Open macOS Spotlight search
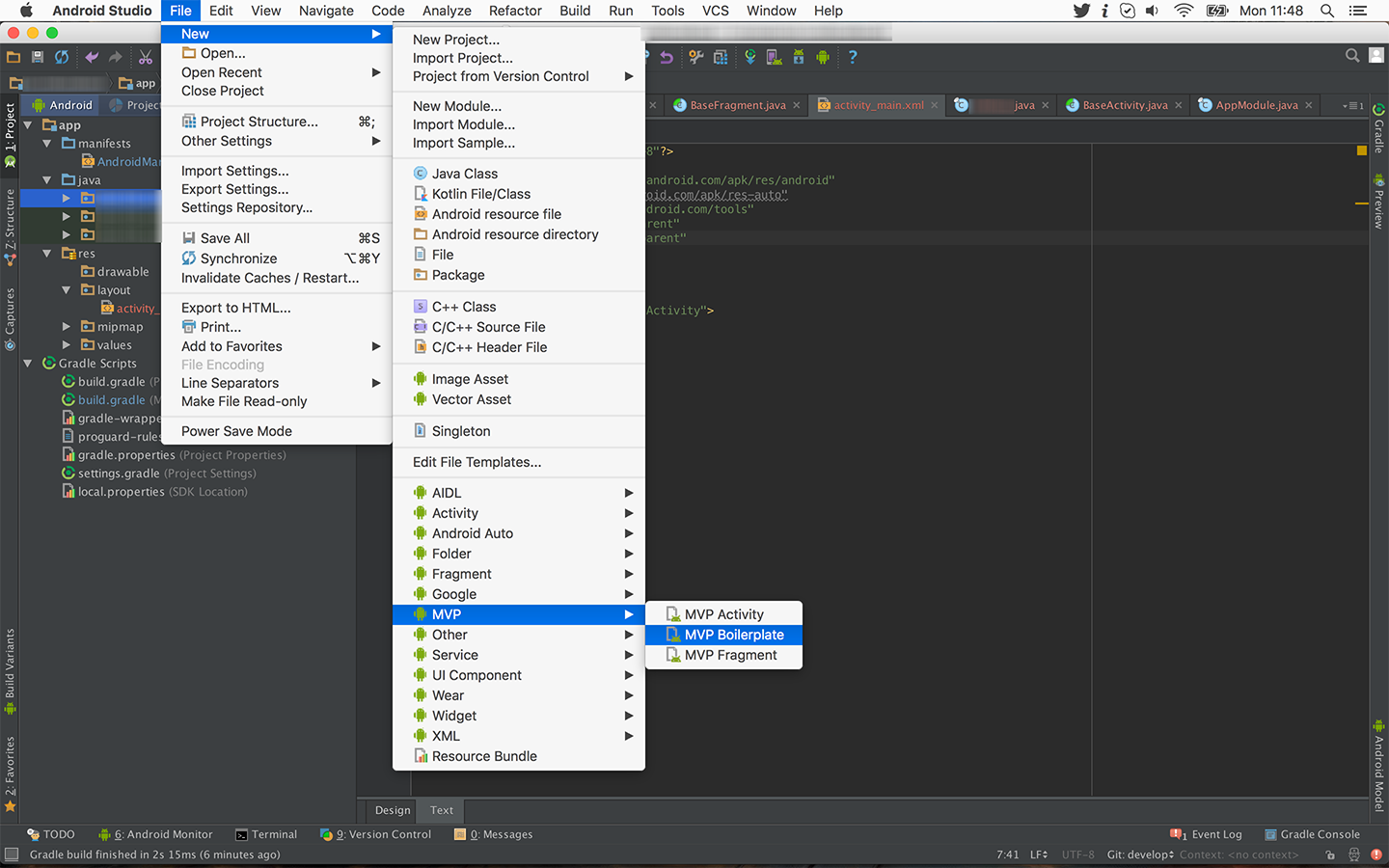This screenshot has height=868, width=1389. [1327, 11]
